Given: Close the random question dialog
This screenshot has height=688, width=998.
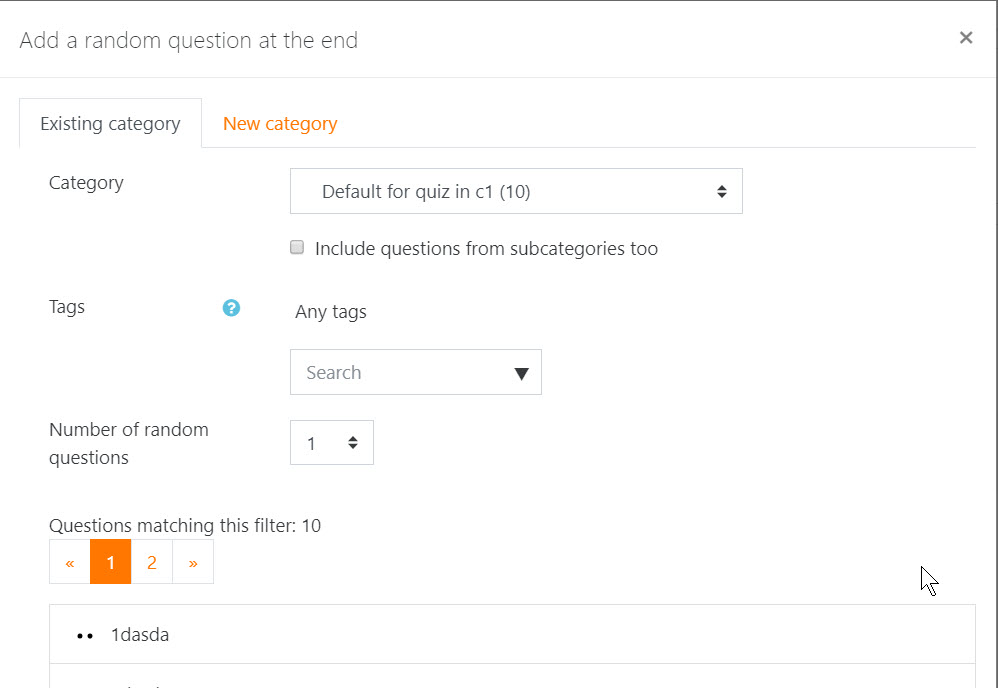Looking at the screenshot, I should [966, 38].
